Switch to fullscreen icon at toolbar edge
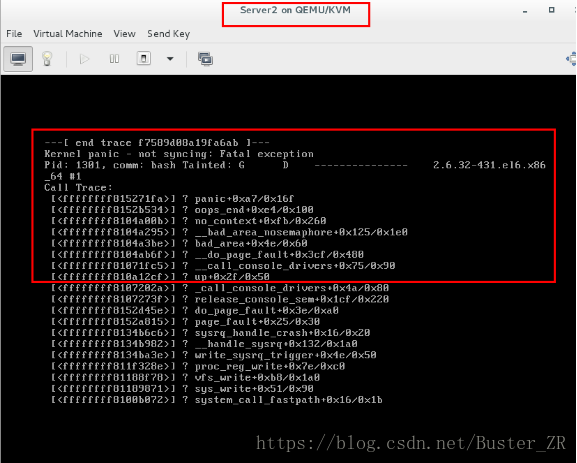Image resolution: width=577 pixels, height=463 pixels. 571,59
